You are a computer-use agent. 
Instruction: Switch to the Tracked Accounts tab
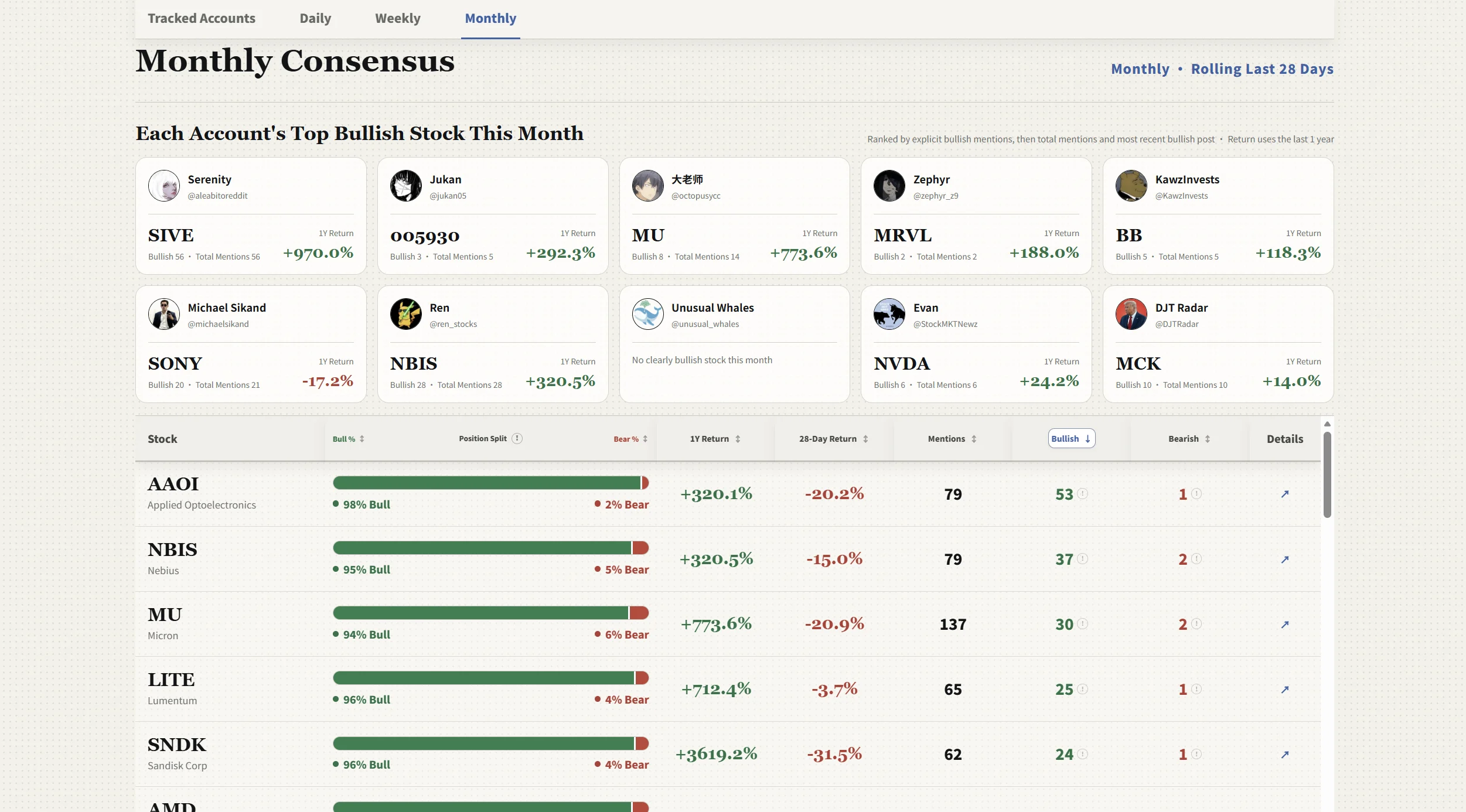coord(202,18)
